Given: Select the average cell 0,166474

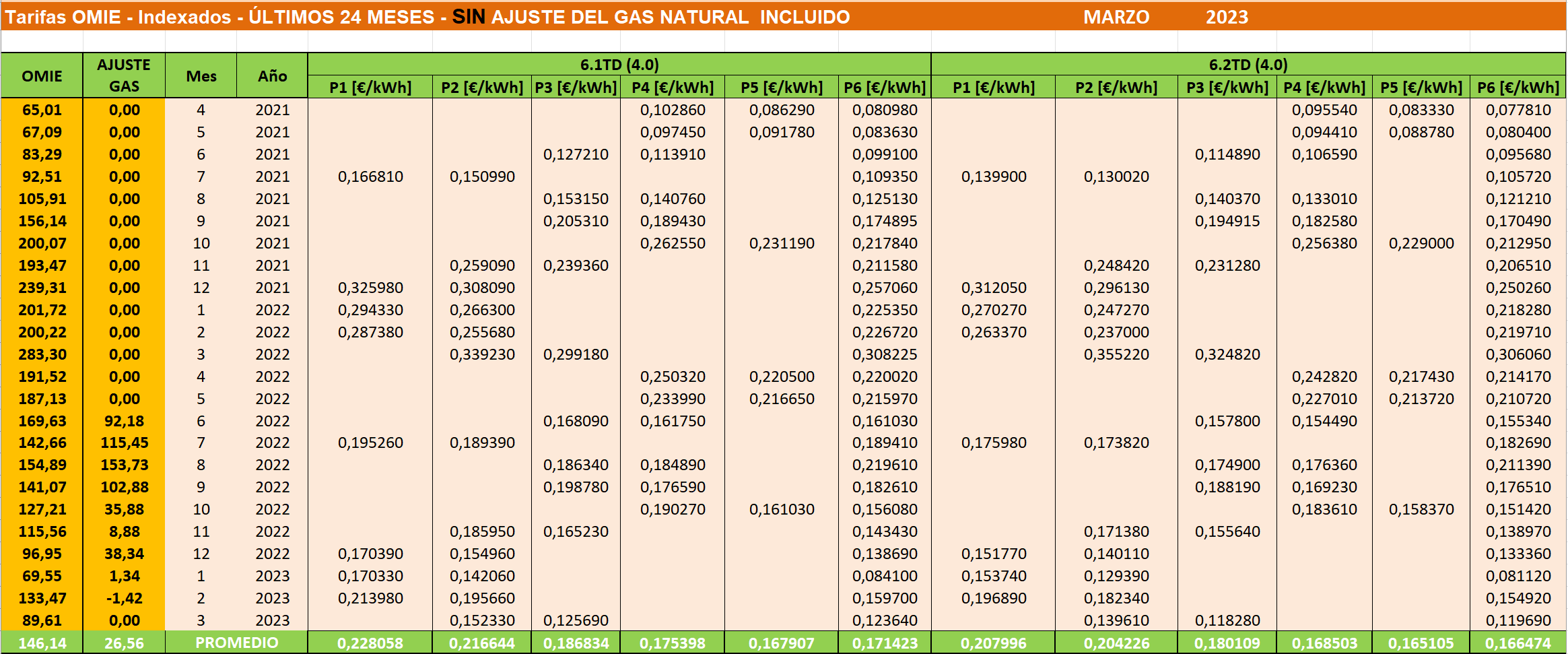Looking at the screenshot, I should pos(1518,643).
